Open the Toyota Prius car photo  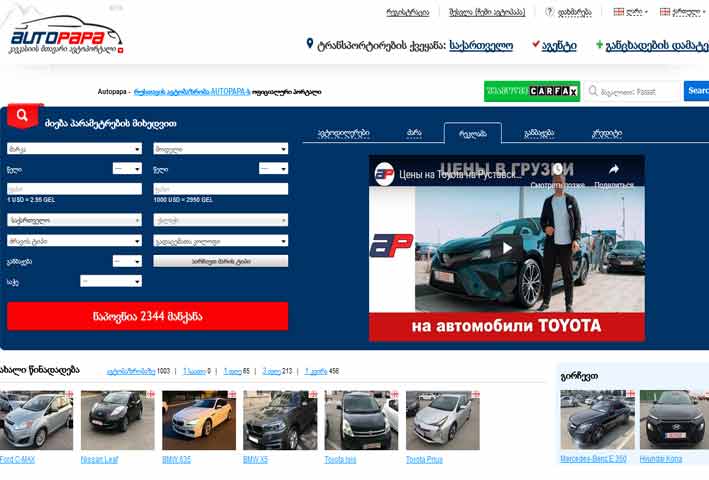pos(443,420)
